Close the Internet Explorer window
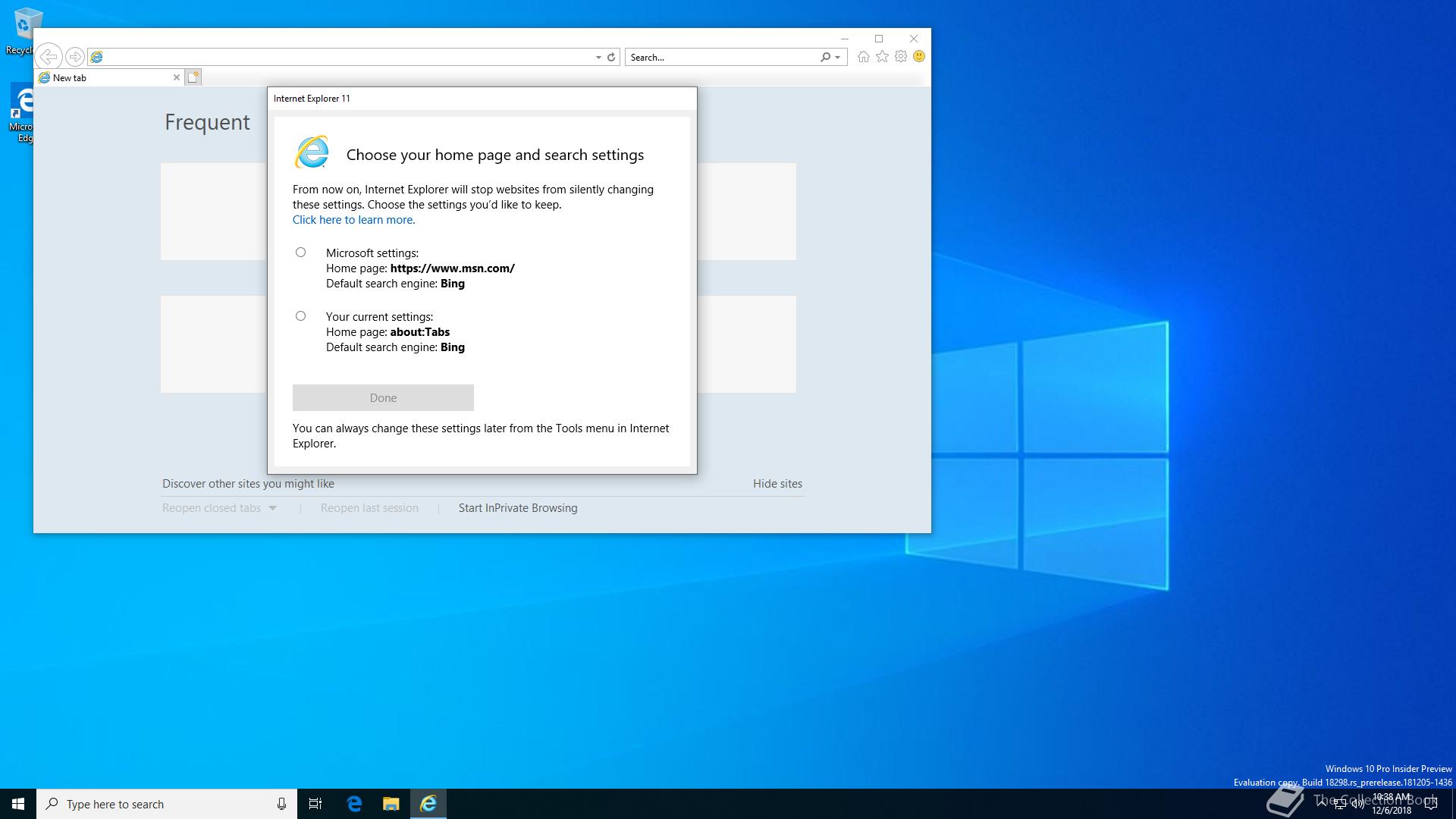The height and width of the screenshot is (819, 1456). tap(914, 39)
